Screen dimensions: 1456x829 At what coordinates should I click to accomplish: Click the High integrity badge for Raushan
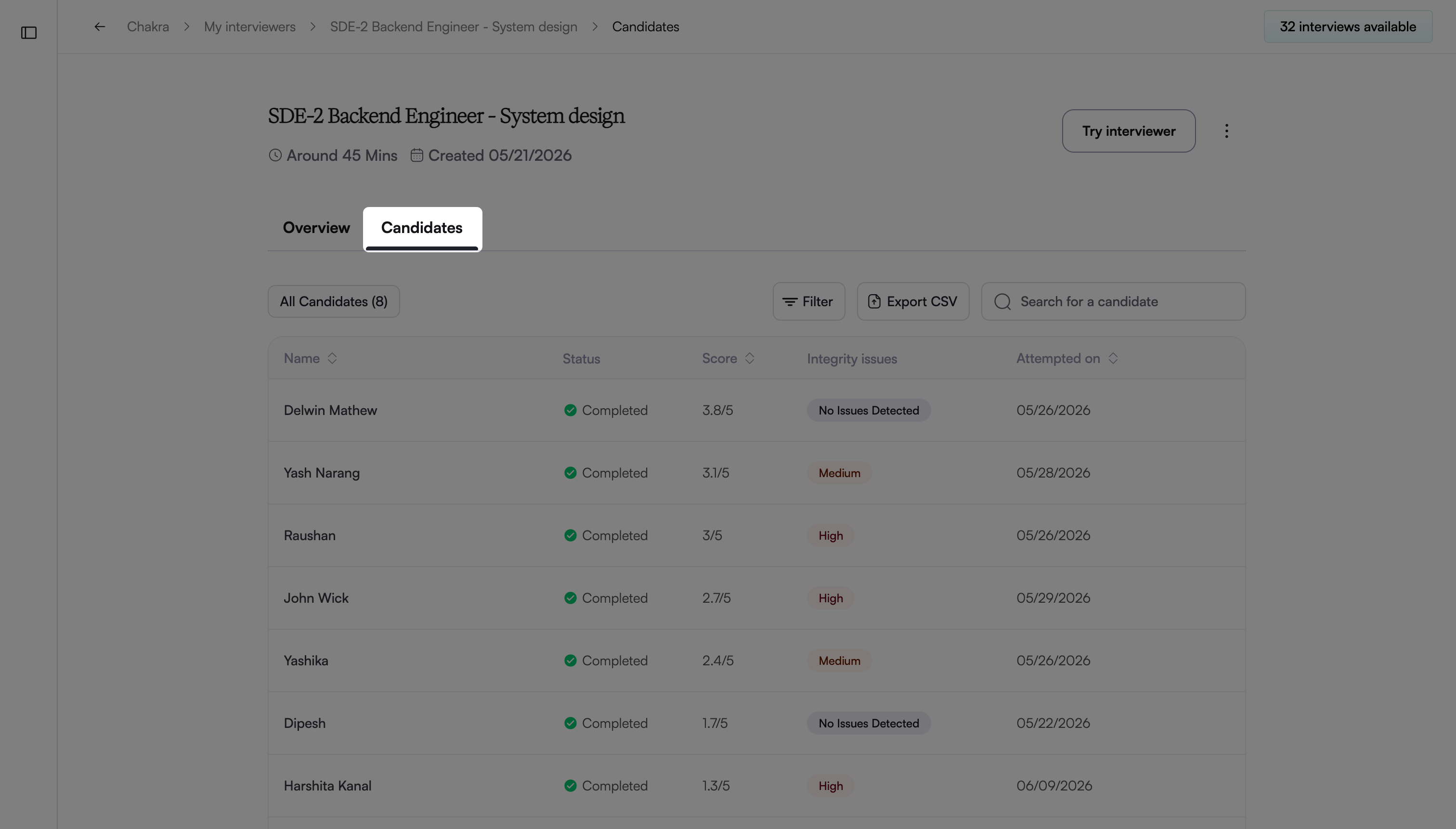pyautogui.click(x=830, y=535)
